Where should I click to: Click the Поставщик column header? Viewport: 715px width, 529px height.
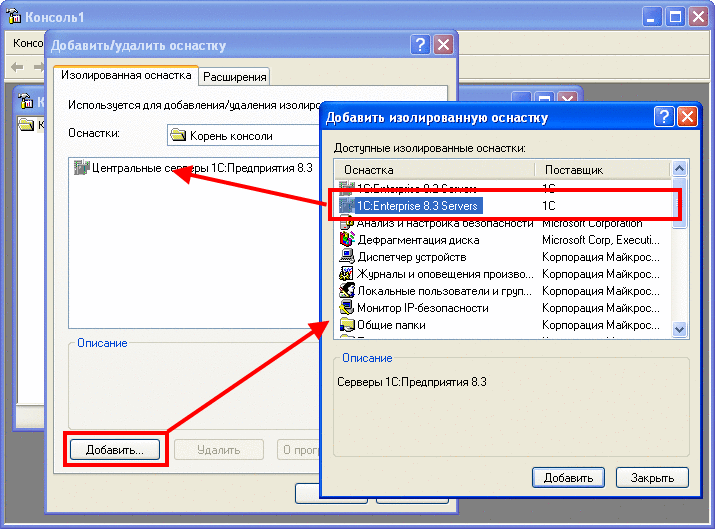(x=603, y=170)
